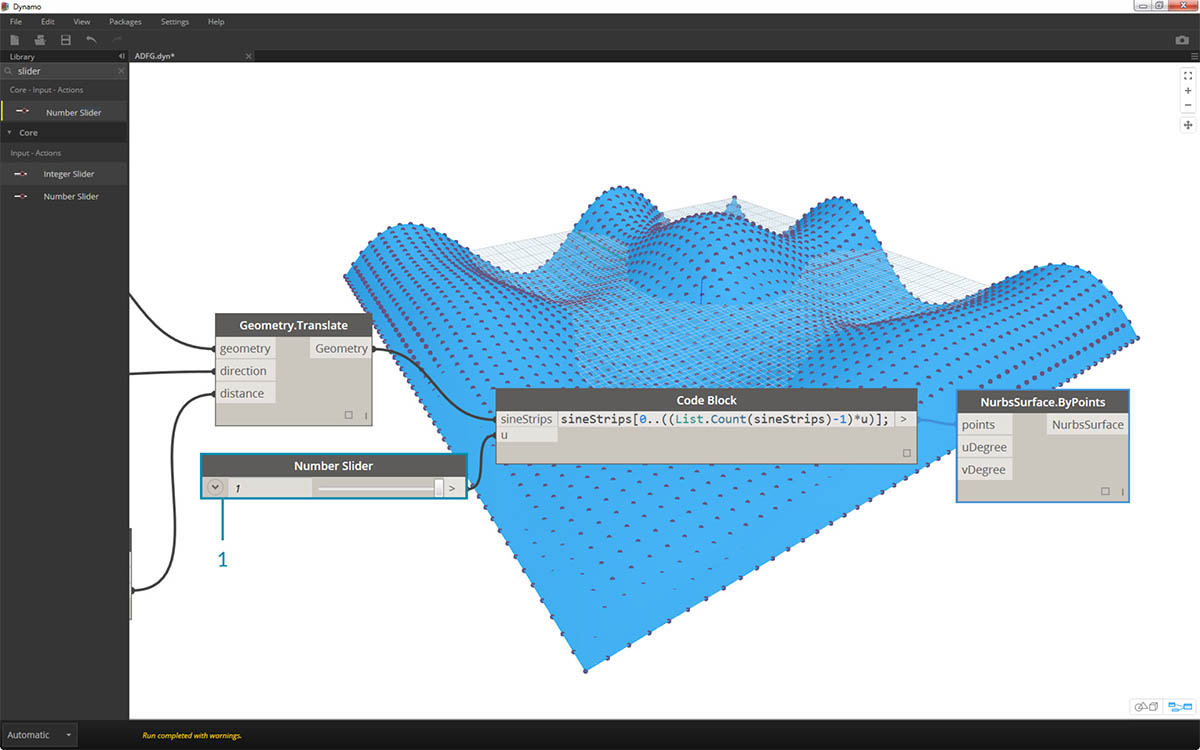The image size is (1200, 750).
Task: Click the New file toolbar icon
Action: coord(15,40)
